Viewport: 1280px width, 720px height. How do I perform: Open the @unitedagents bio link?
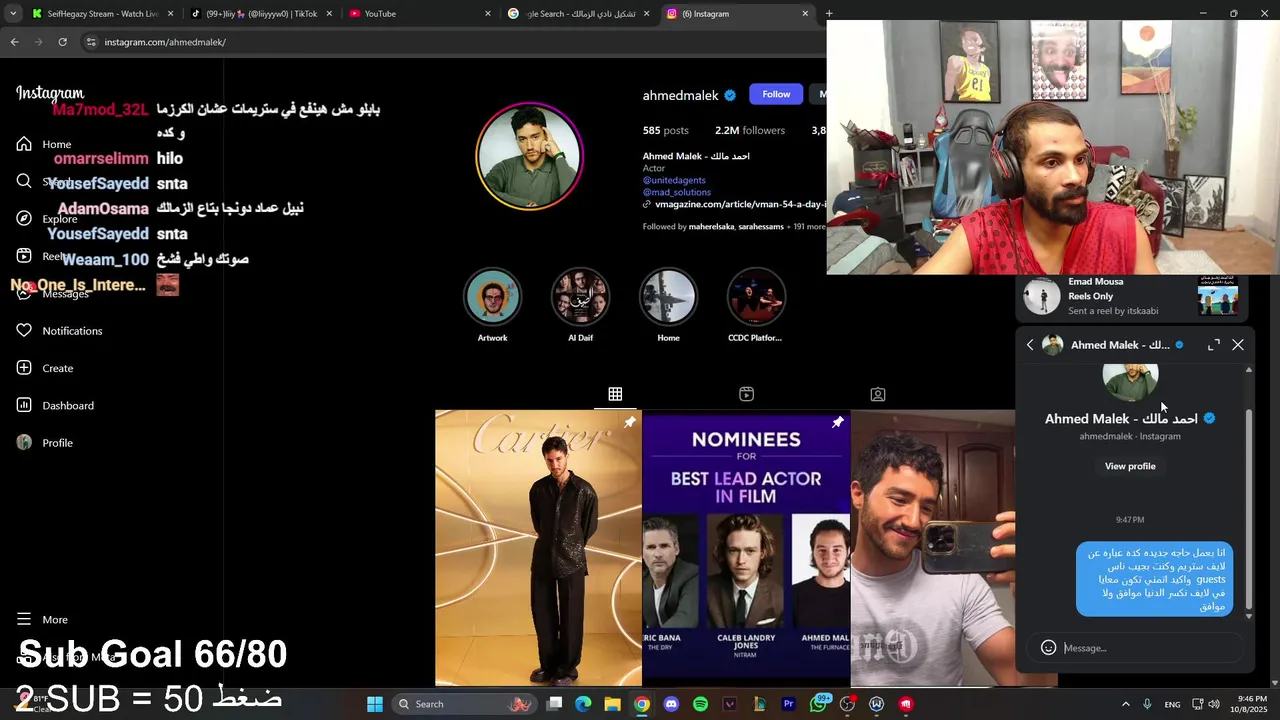pyautogui.click(x=674, y=180)
